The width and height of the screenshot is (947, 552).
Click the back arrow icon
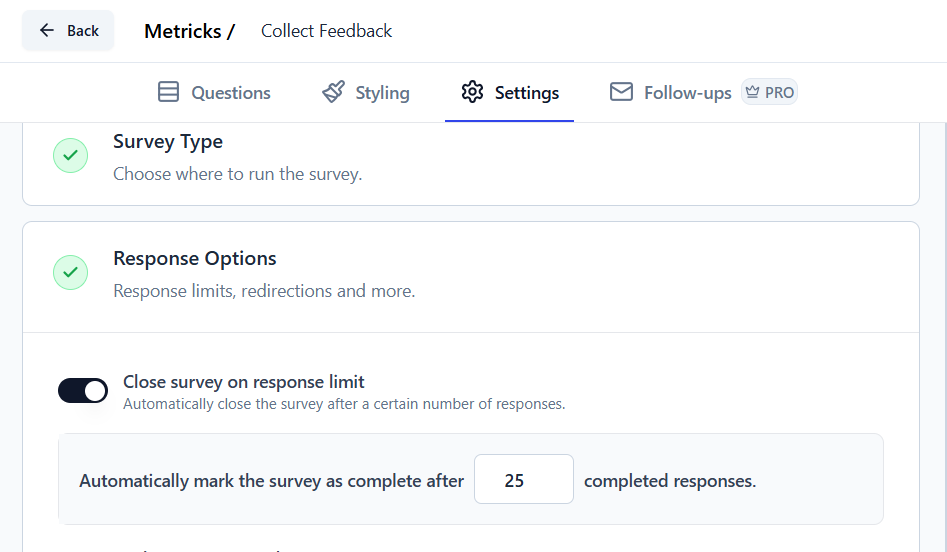coord(47,31)
